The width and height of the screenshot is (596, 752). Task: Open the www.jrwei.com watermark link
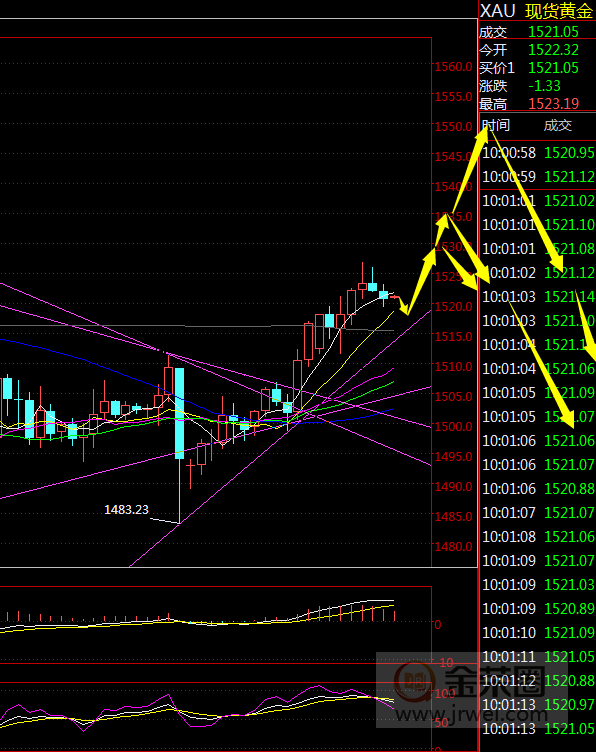pos(471,715)
